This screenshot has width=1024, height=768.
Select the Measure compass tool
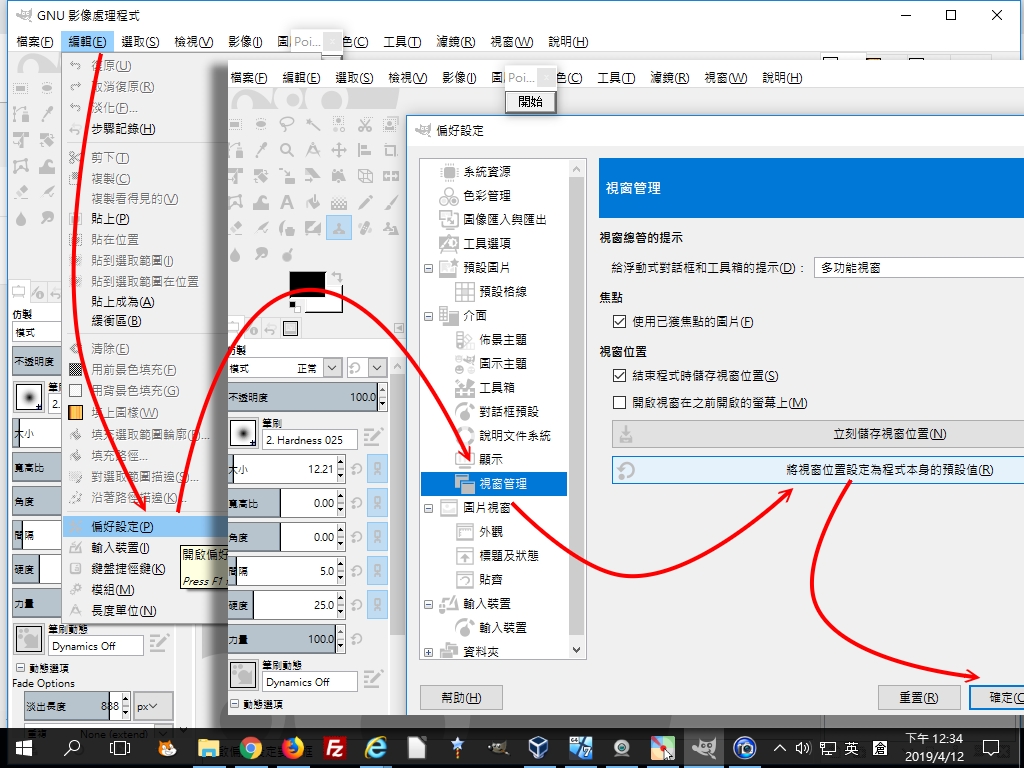click(313, 150)
